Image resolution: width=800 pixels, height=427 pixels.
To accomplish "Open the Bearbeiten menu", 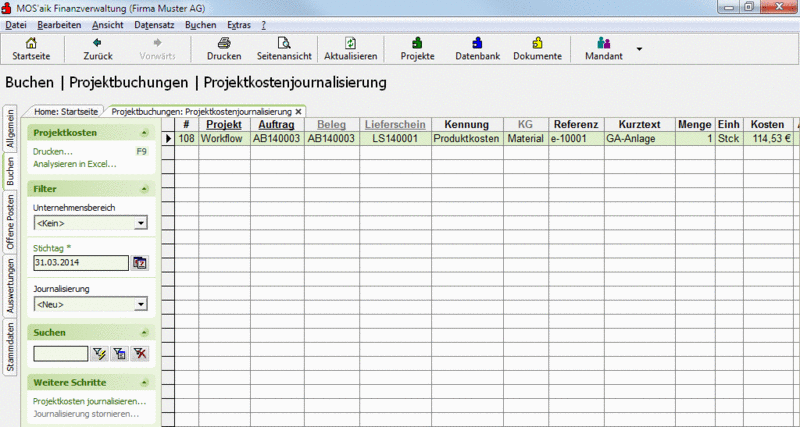I will point(59,25).
